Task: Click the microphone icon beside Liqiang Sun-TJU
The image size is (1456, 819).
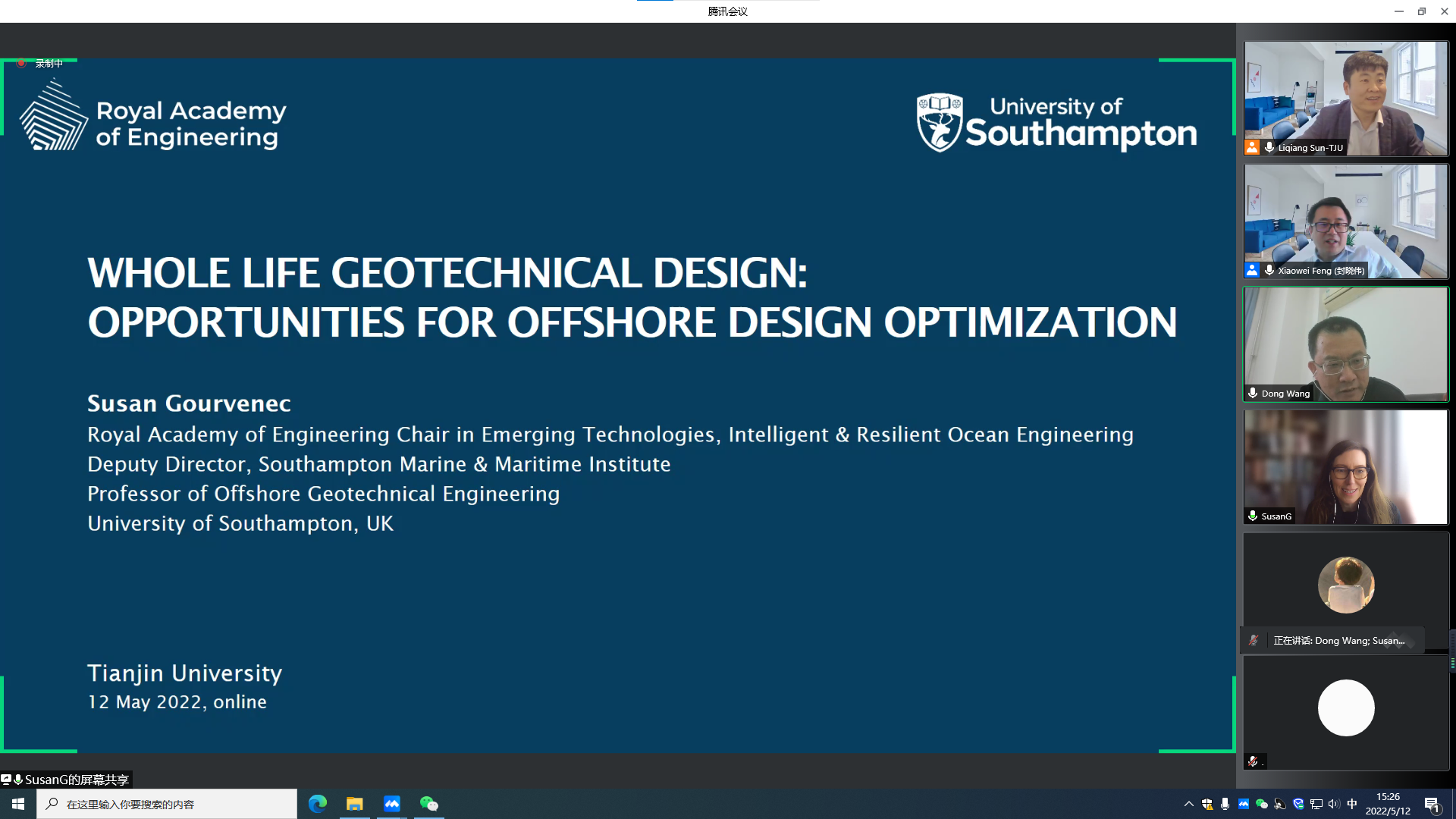Action: coord(1269,148)
